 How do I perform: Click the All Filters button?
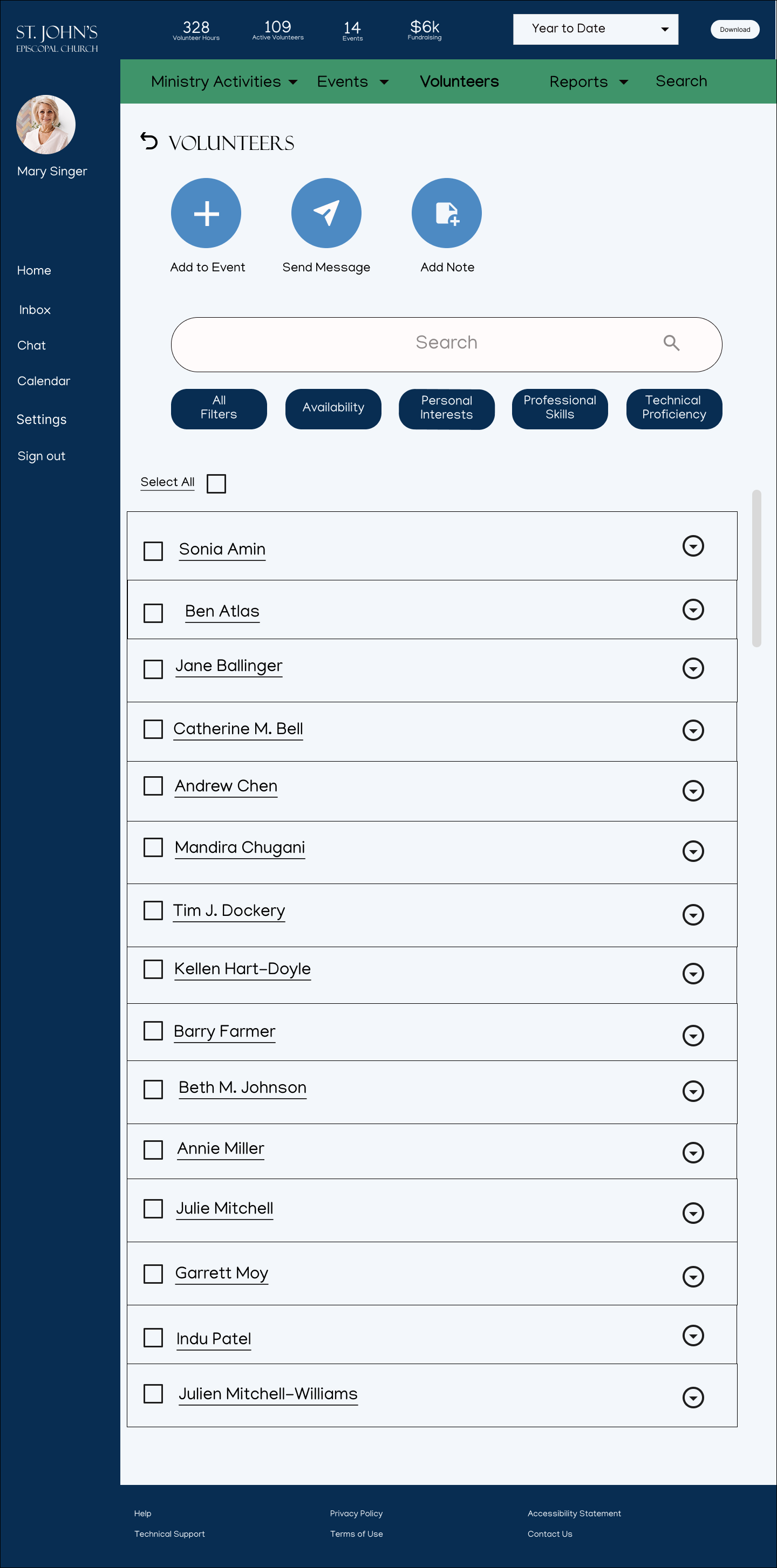pyautogui.click(x=219, y=409)
